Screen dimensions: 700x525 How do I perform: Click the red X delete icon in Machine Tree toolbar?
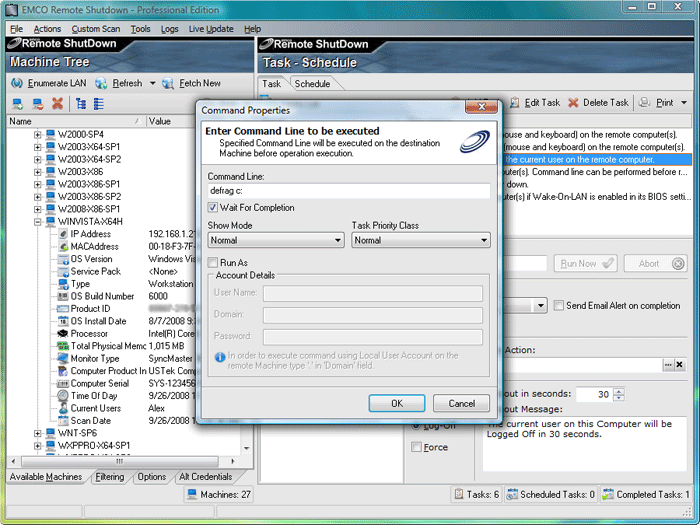[x=57, y=104]
